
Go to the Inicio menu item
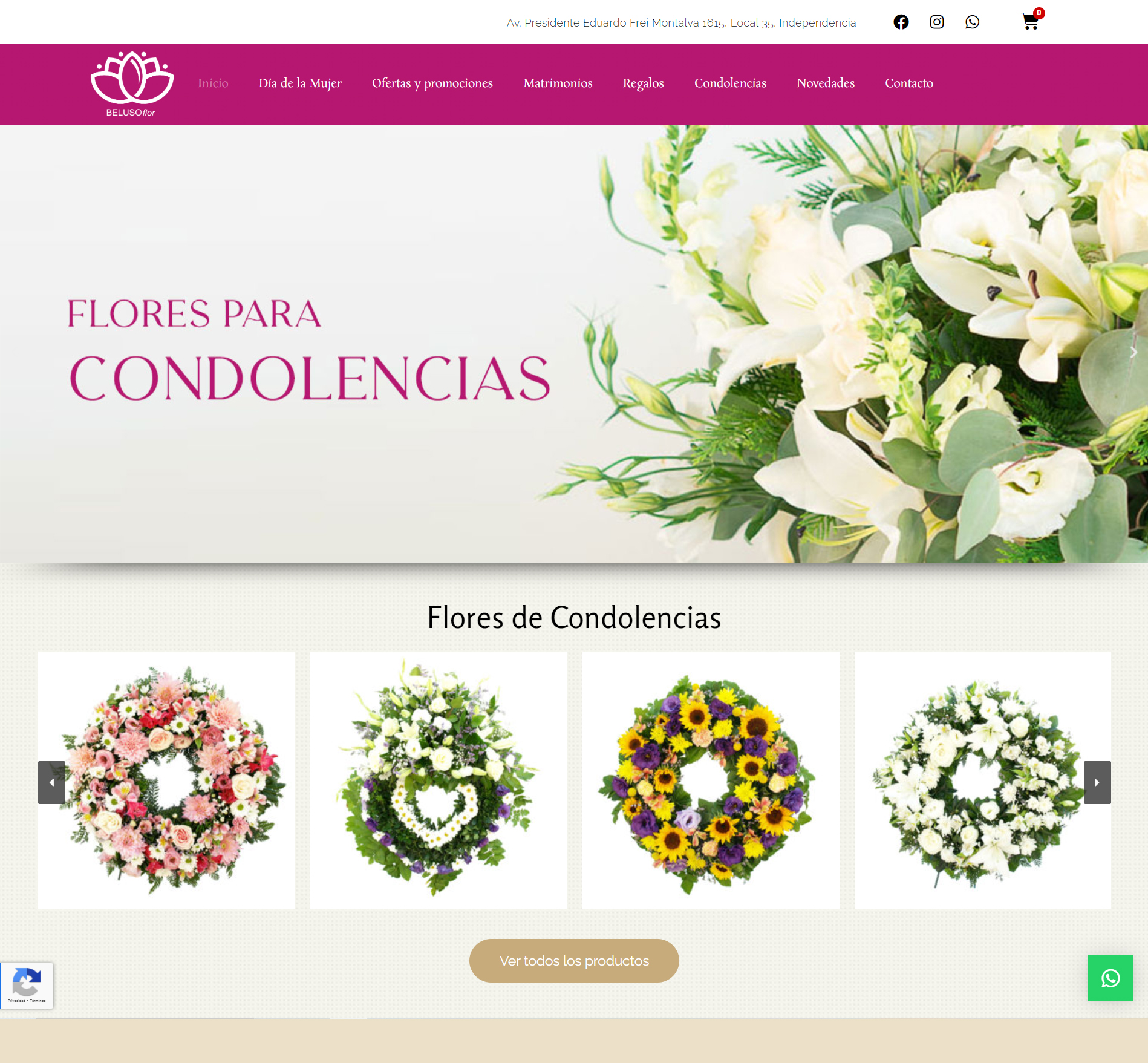coord(213,83)
